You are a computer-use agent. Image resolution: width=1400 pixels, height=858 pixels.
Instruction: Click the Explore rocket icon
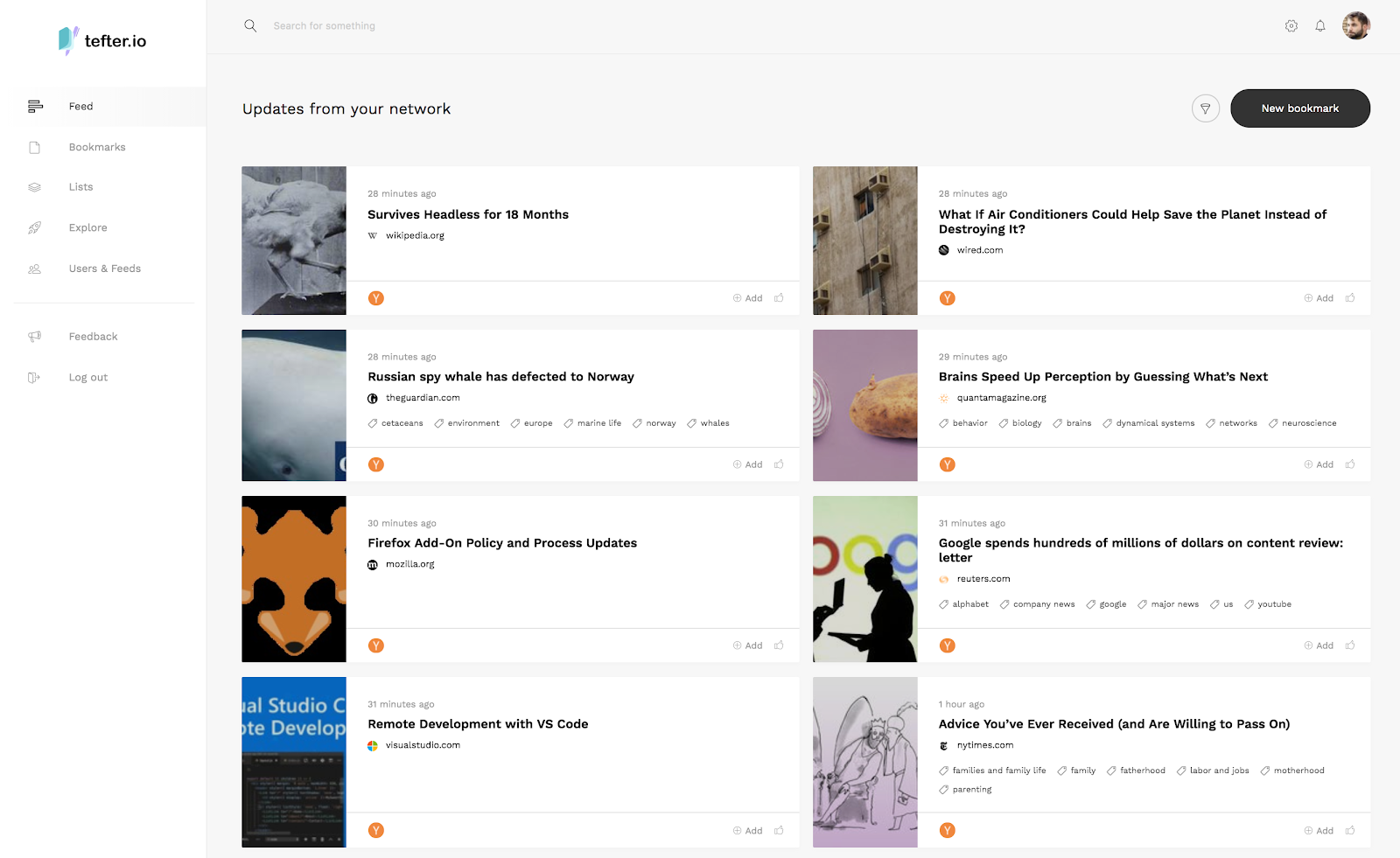(35, 228)
